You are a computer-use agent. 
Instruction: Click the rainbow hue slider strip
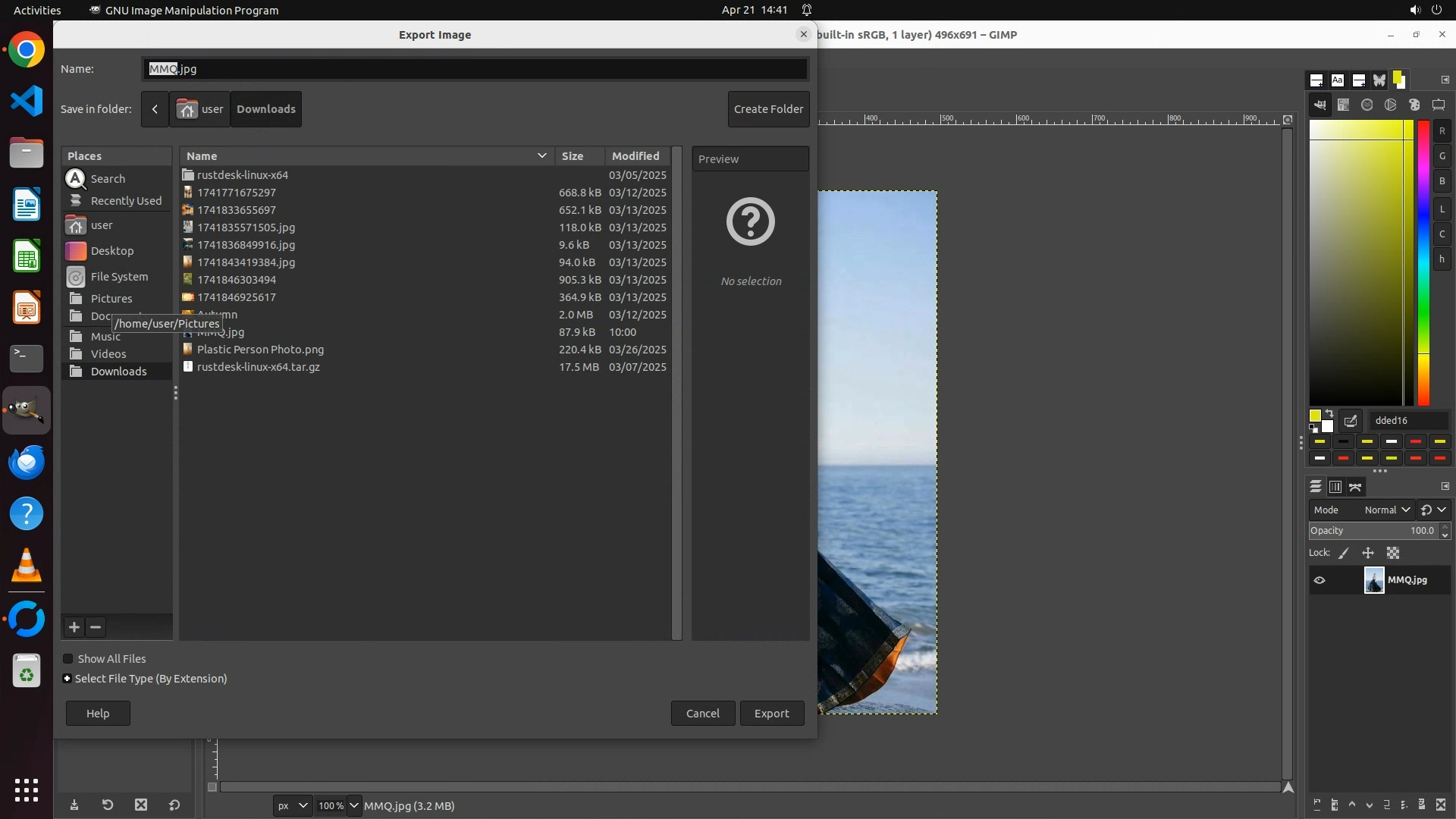(1423, 265)
